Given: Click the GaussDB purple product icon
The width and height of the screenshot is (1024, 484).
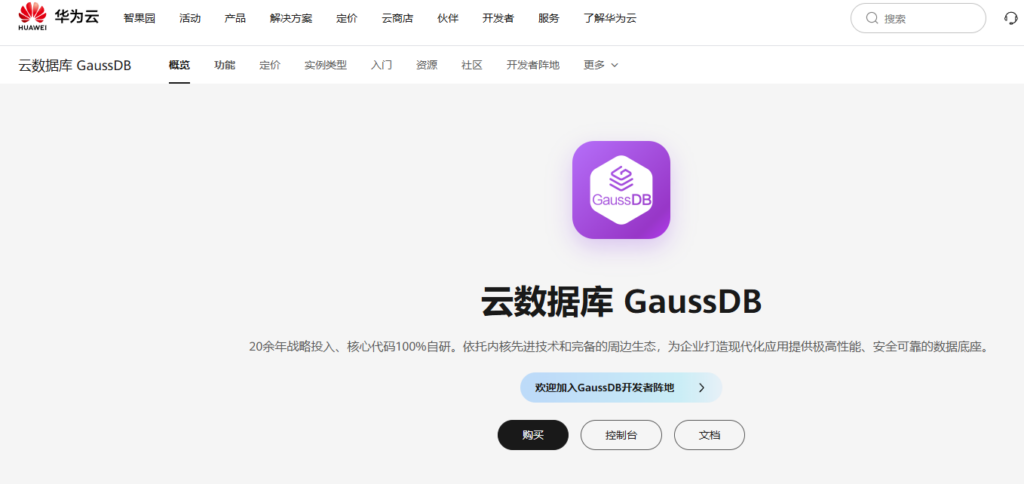Looking at the screenshot, I should [621, 190].
